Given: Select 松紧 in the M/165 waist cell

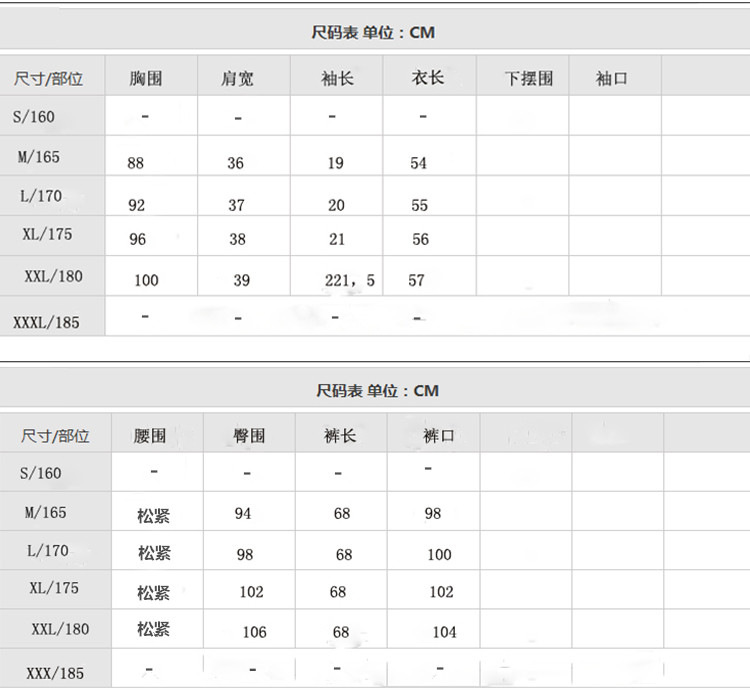Looking at the screenshot, I should (154, 516).
